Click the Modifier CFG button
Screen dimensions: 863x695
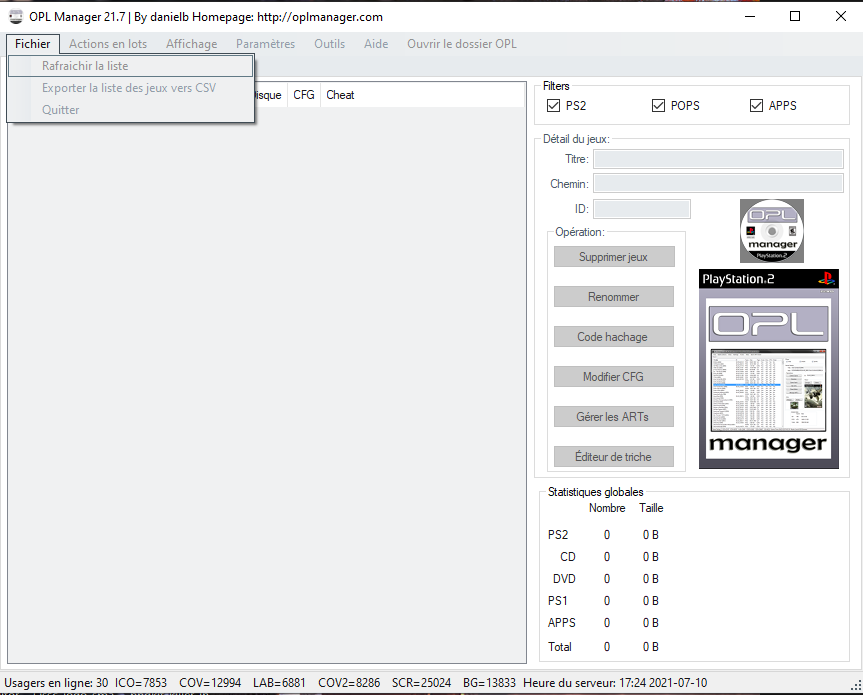coord(614,377)
